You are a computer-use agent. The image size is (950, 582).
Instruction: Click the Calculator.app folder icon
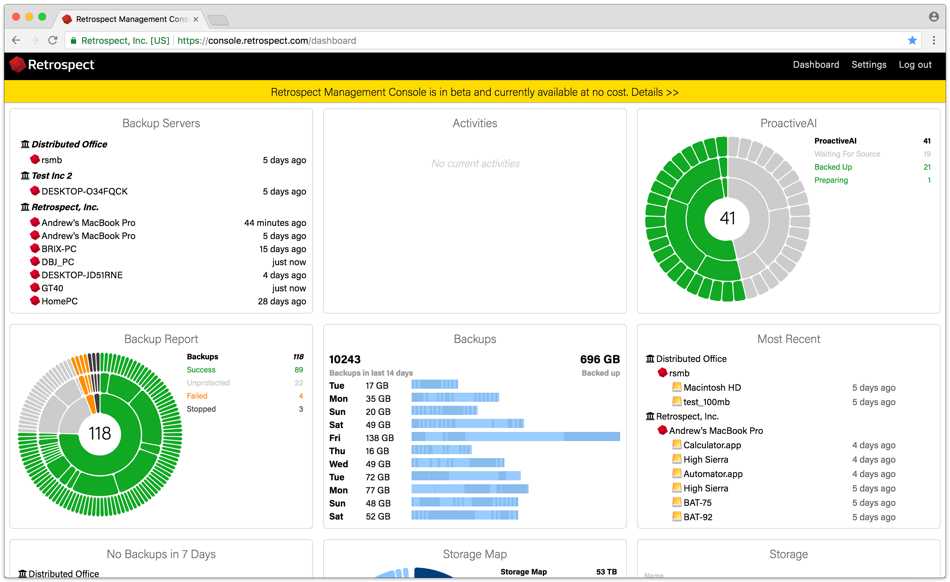pyautogui.click(x=677, y=445)
